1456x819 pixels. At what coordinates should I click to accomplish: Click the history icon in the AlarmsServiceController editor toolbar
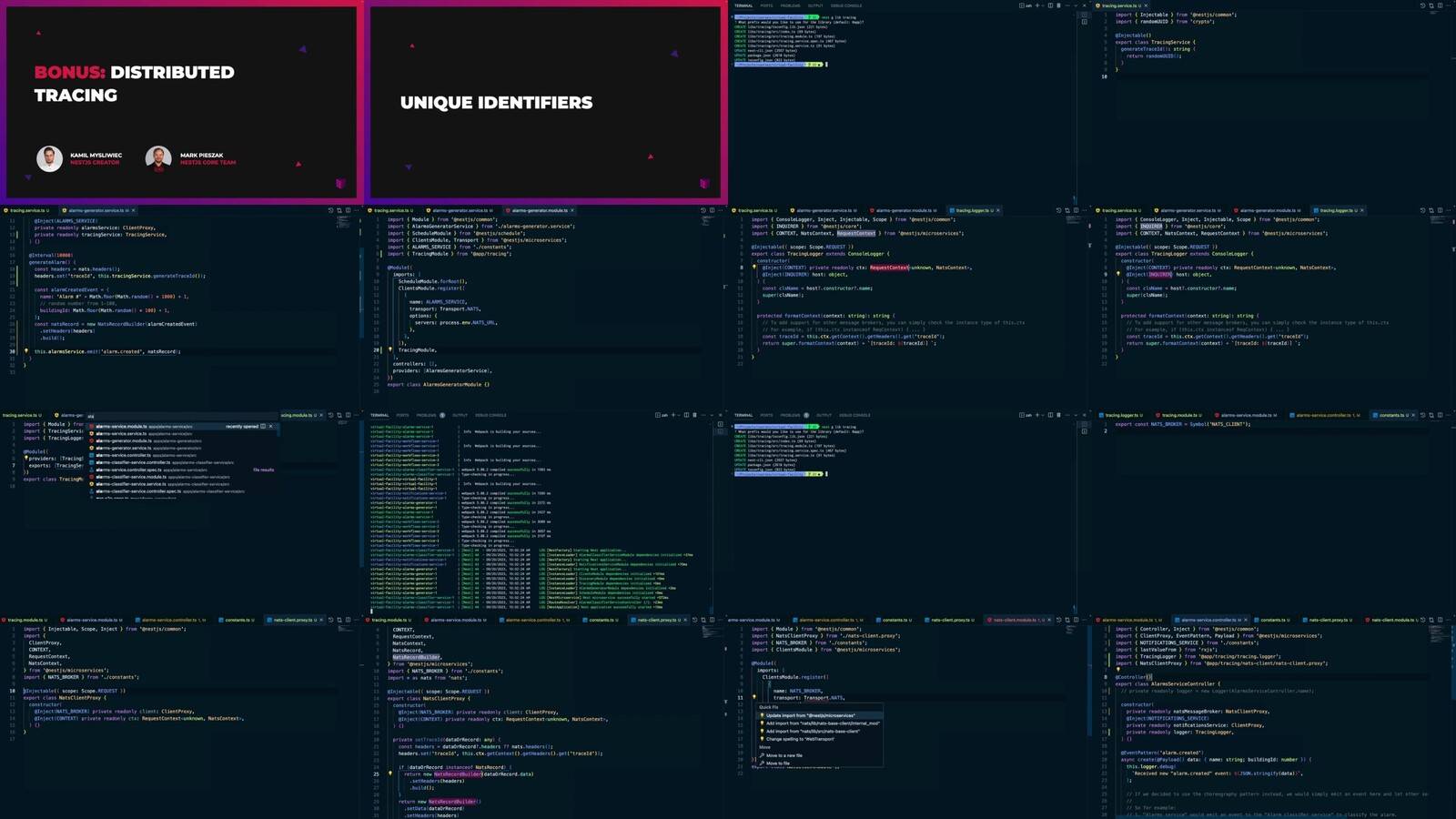(1422, 620)
